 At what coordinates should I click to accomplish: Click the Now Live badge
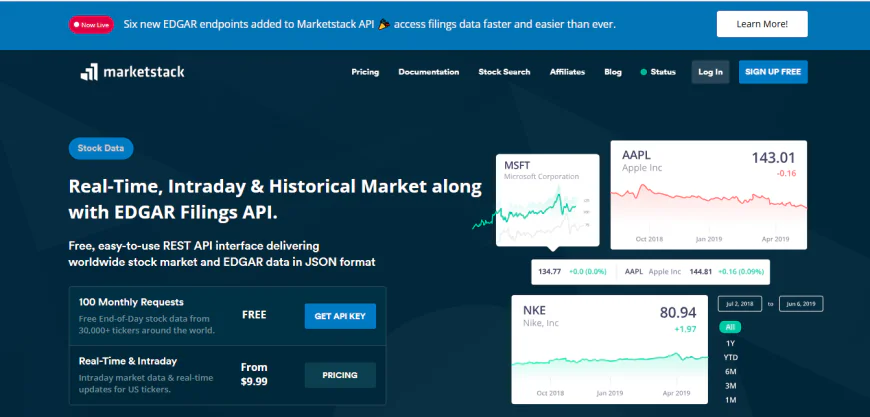91,24
